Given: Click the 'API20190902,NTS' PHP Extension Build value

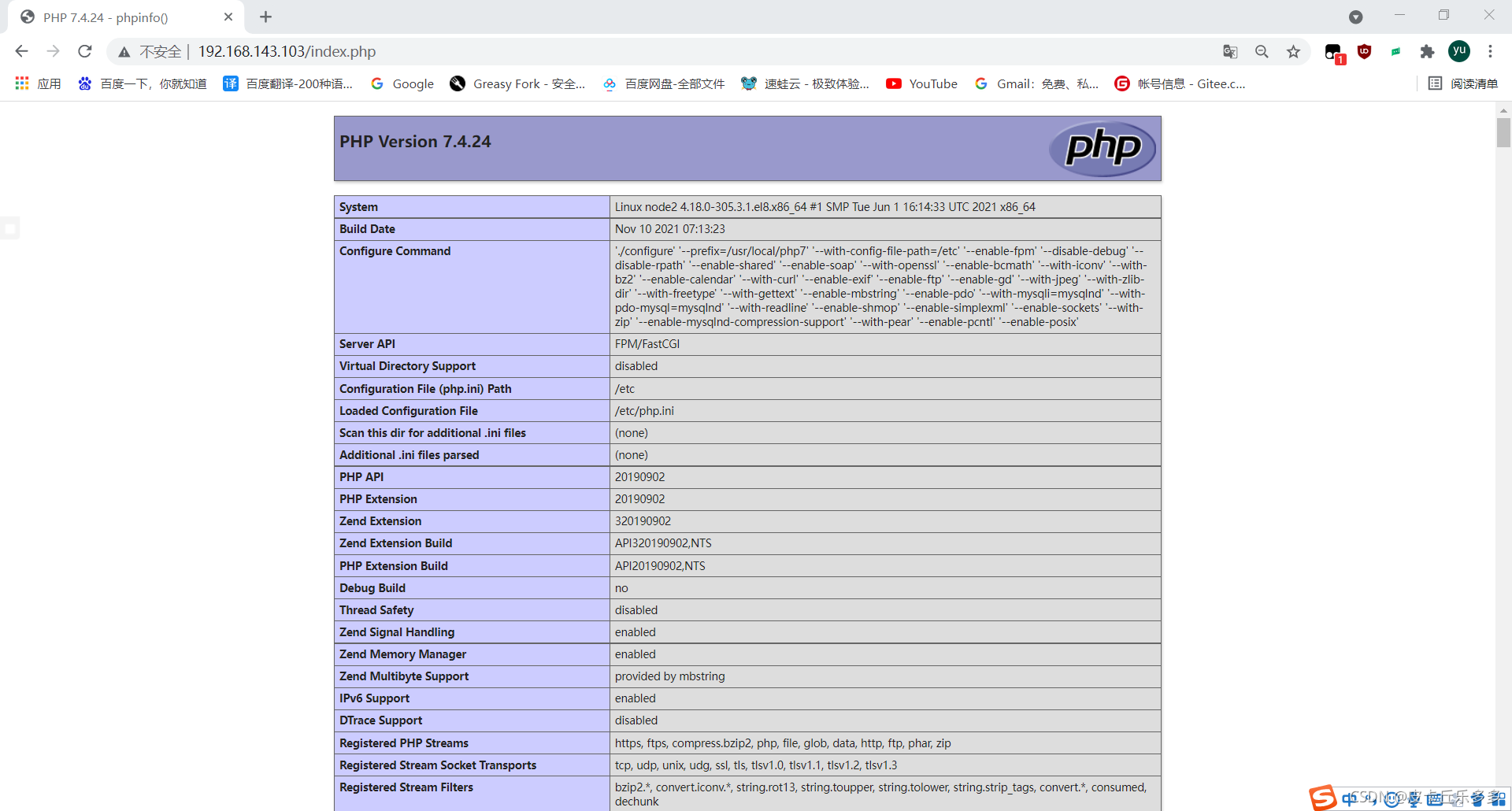Looking at the screenshot, I should click(x=660, y=566).
